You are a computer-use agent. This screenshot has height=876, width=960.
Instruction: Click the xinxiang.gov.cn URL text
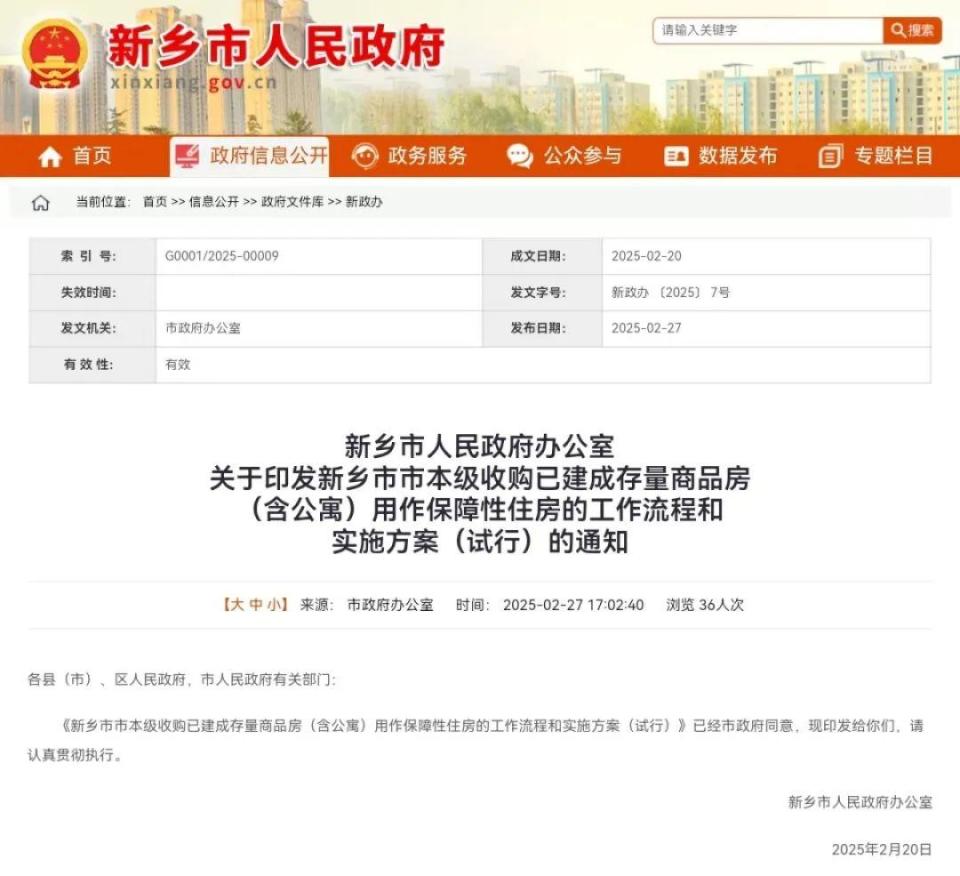pos(193,82)
